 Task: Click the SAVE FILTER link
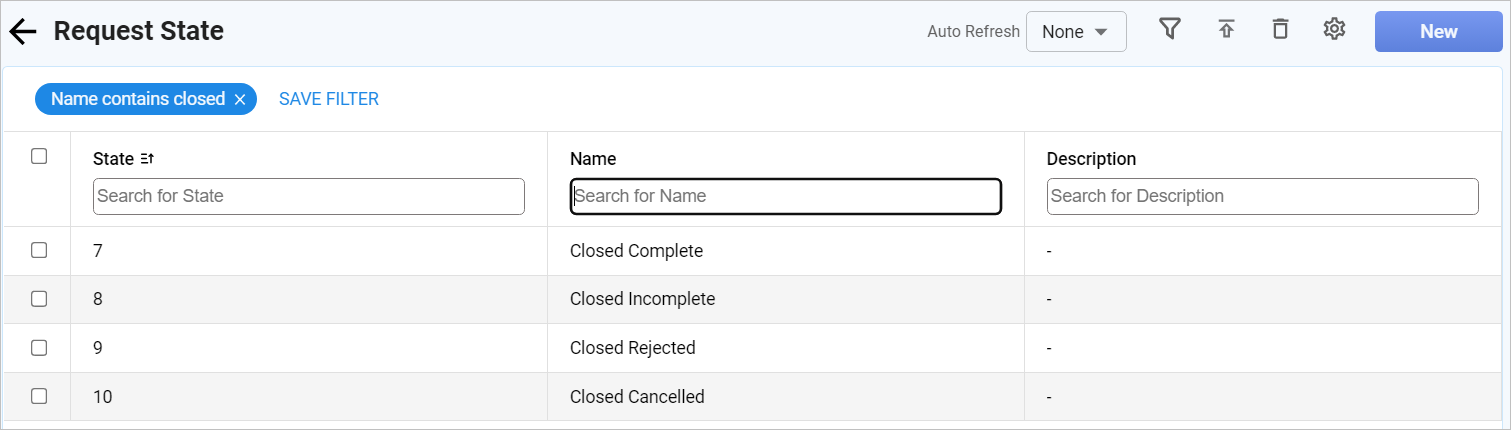329,99
